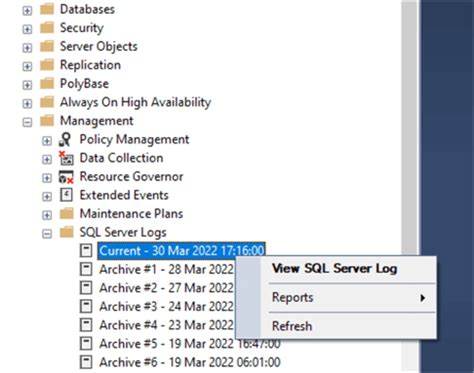
Task: Select Archive #1 - 28 Mar 2022 log
Action: click(x=166, y=269)
